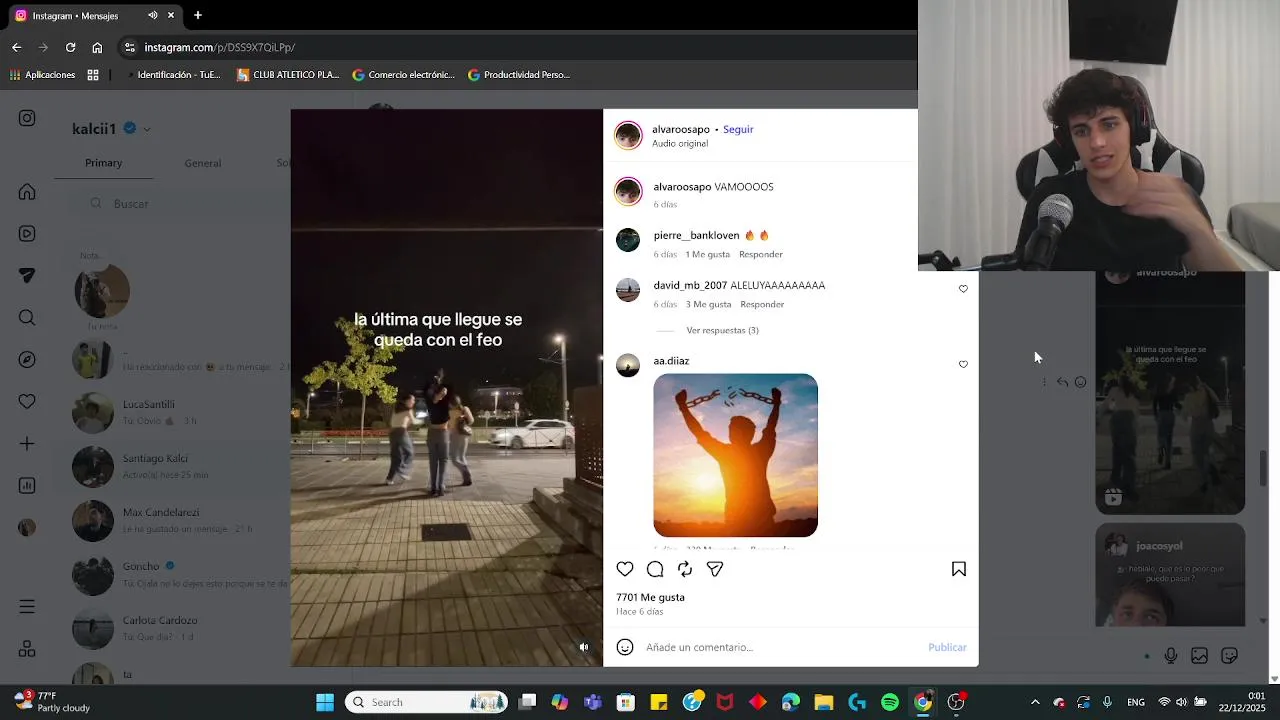1280x720 pixels.
Task: Open the Aplicaciones bookmarks shortcut
Action: click(42, 74)
